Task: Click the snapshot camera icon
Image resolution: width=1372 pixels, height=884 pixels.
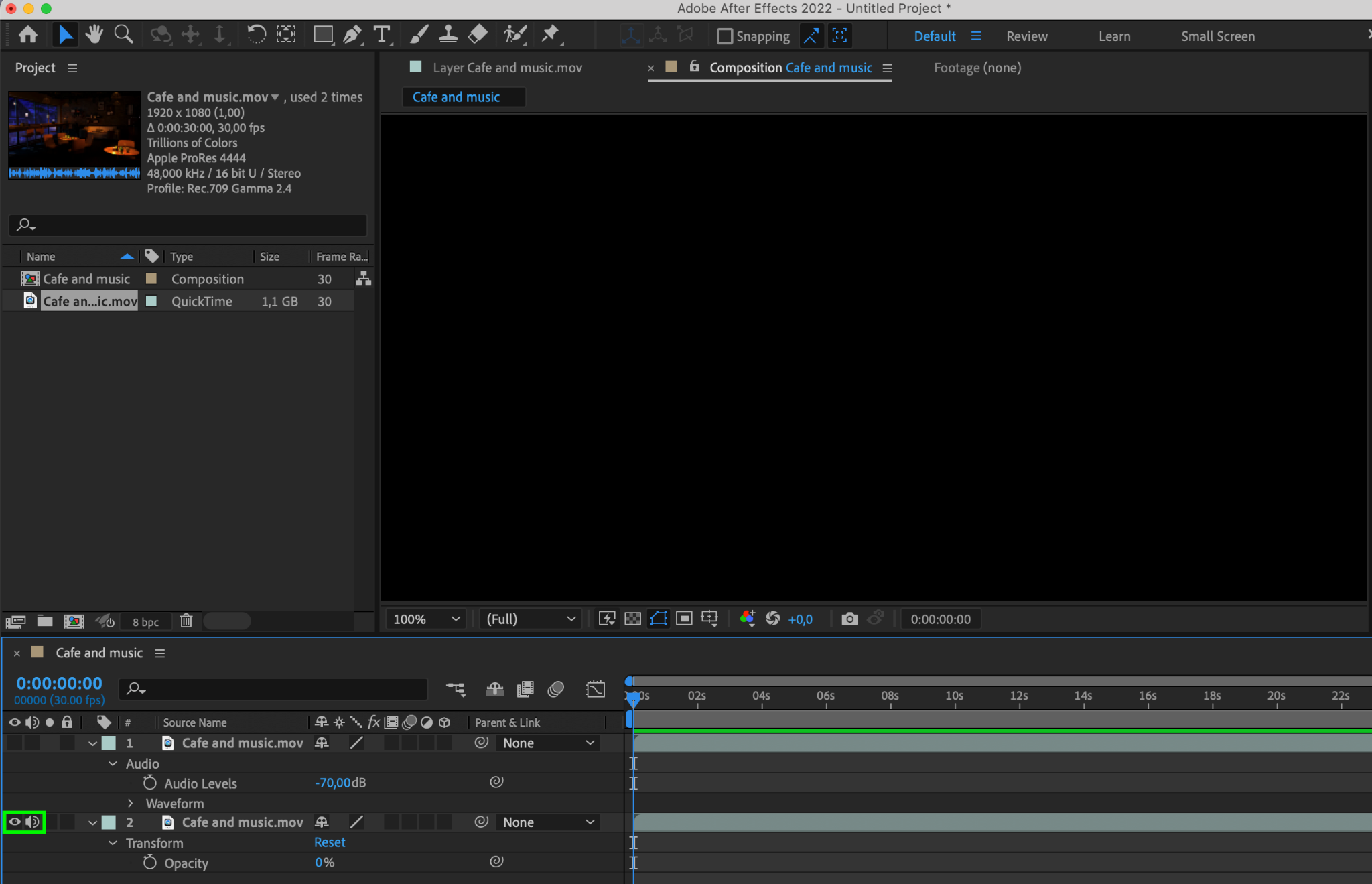Action: pos(849,619)
